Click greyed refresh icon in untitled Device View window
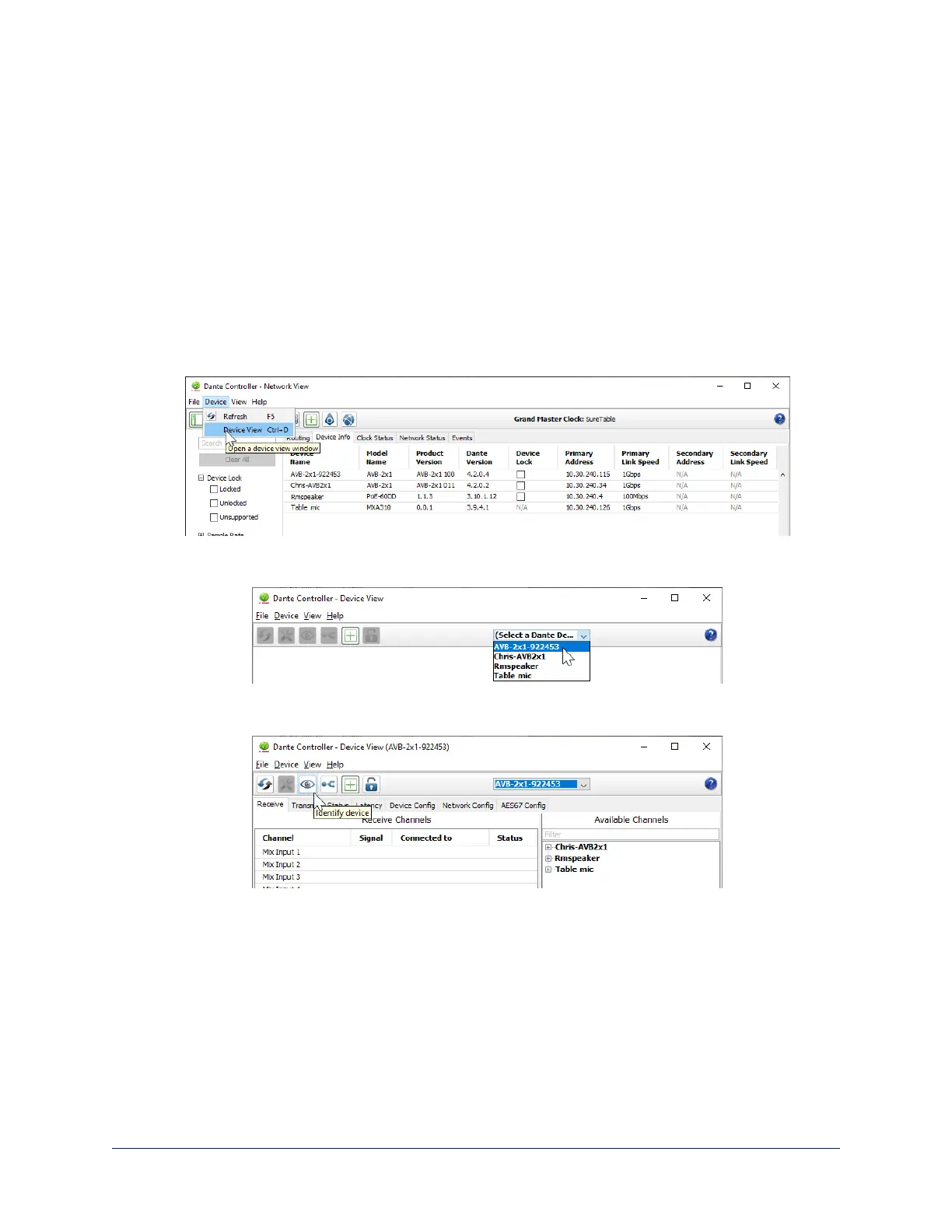Screen dimensions: 952x1232 click(x=265, y=635)
